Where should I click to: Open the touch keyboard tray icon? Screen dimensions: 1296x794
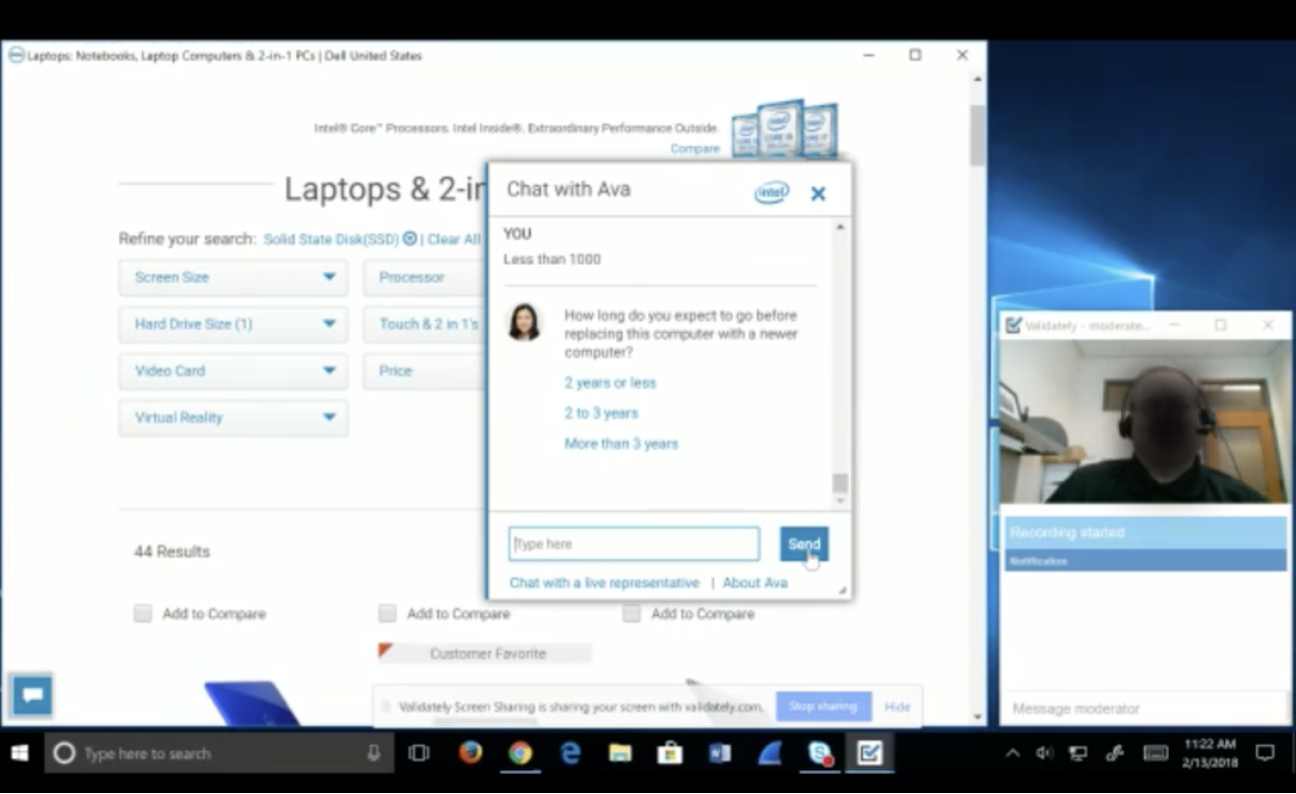coord(1156,753)
